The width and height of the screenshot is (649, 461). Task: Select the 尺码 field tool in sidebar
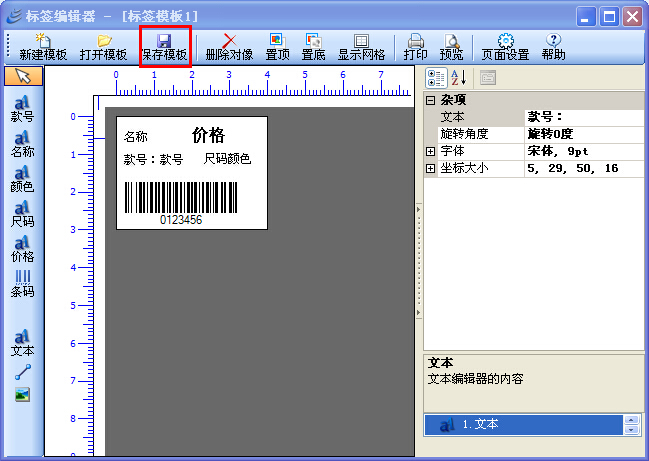[x=22, y=214]
